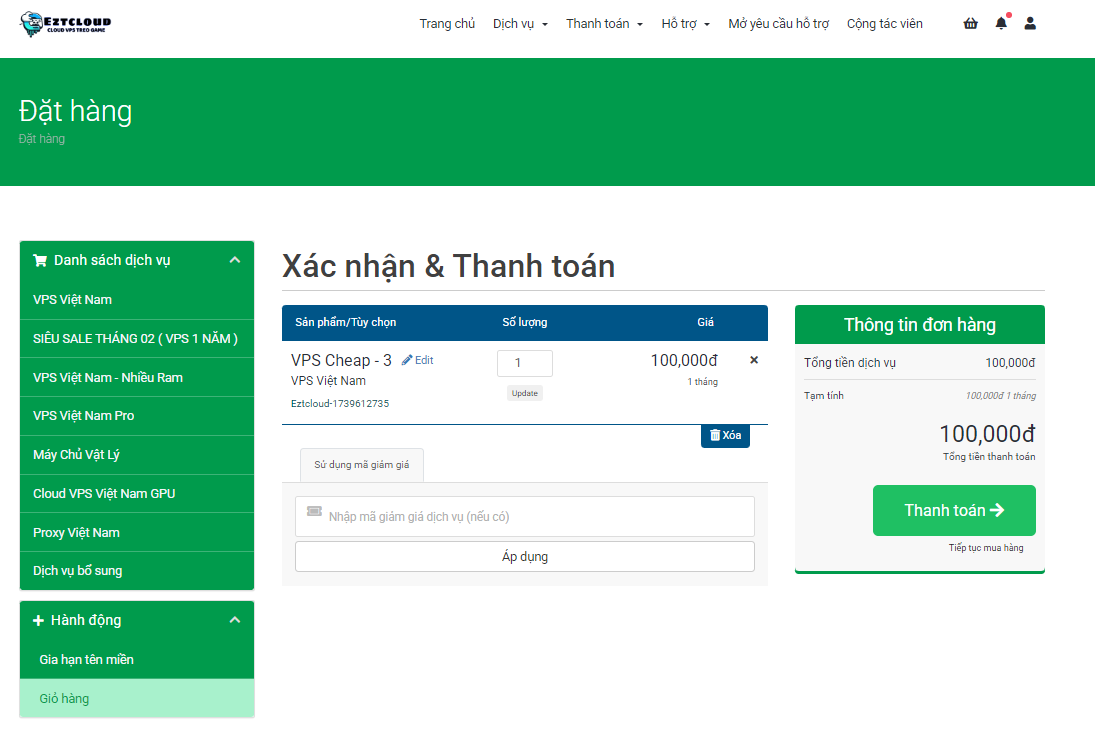The height and width of the screenshot is (739, 1095).
Task: Collapse the Hành động panel
Action: [x=235, y=620]
